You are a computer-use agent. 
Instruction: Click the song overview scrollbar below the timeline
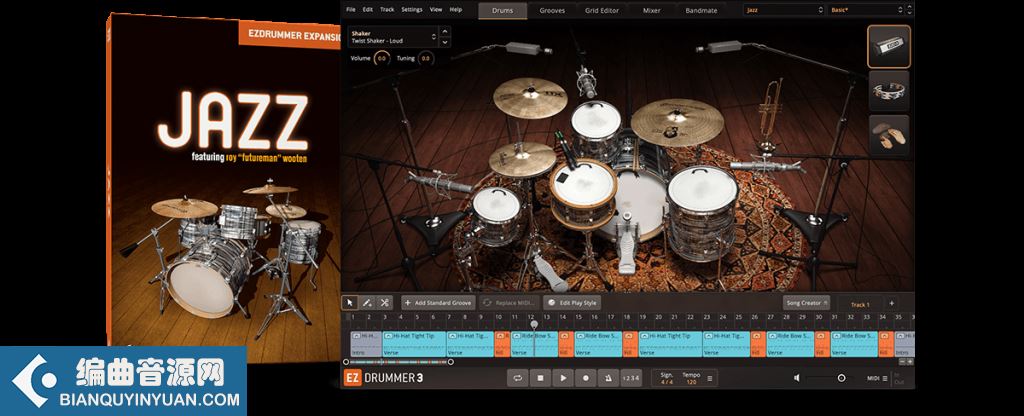(x=398, y=362)
